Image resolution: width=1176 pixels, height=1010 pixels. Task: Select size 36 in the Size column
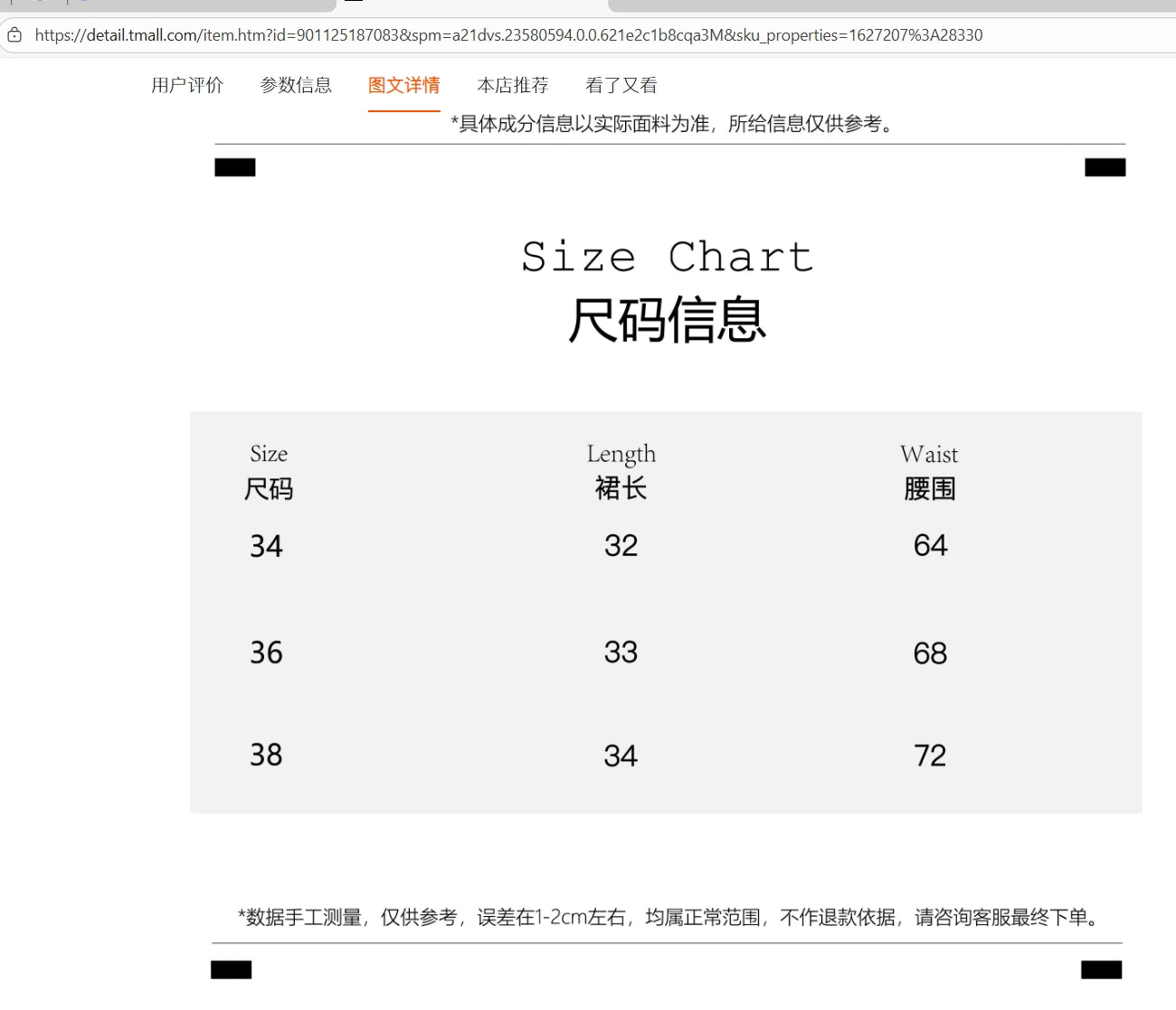[266, 653]
